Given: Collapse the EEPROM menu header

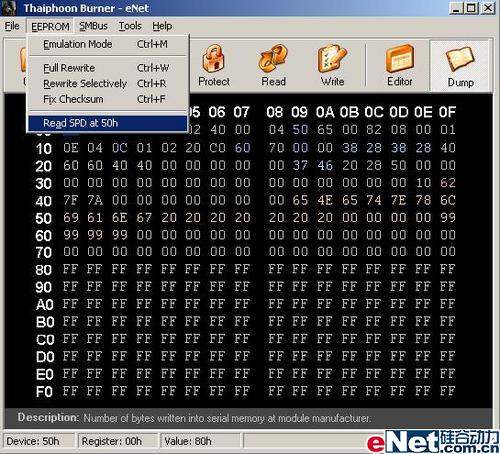Looking at the screenshot, I should pos(50,26).
